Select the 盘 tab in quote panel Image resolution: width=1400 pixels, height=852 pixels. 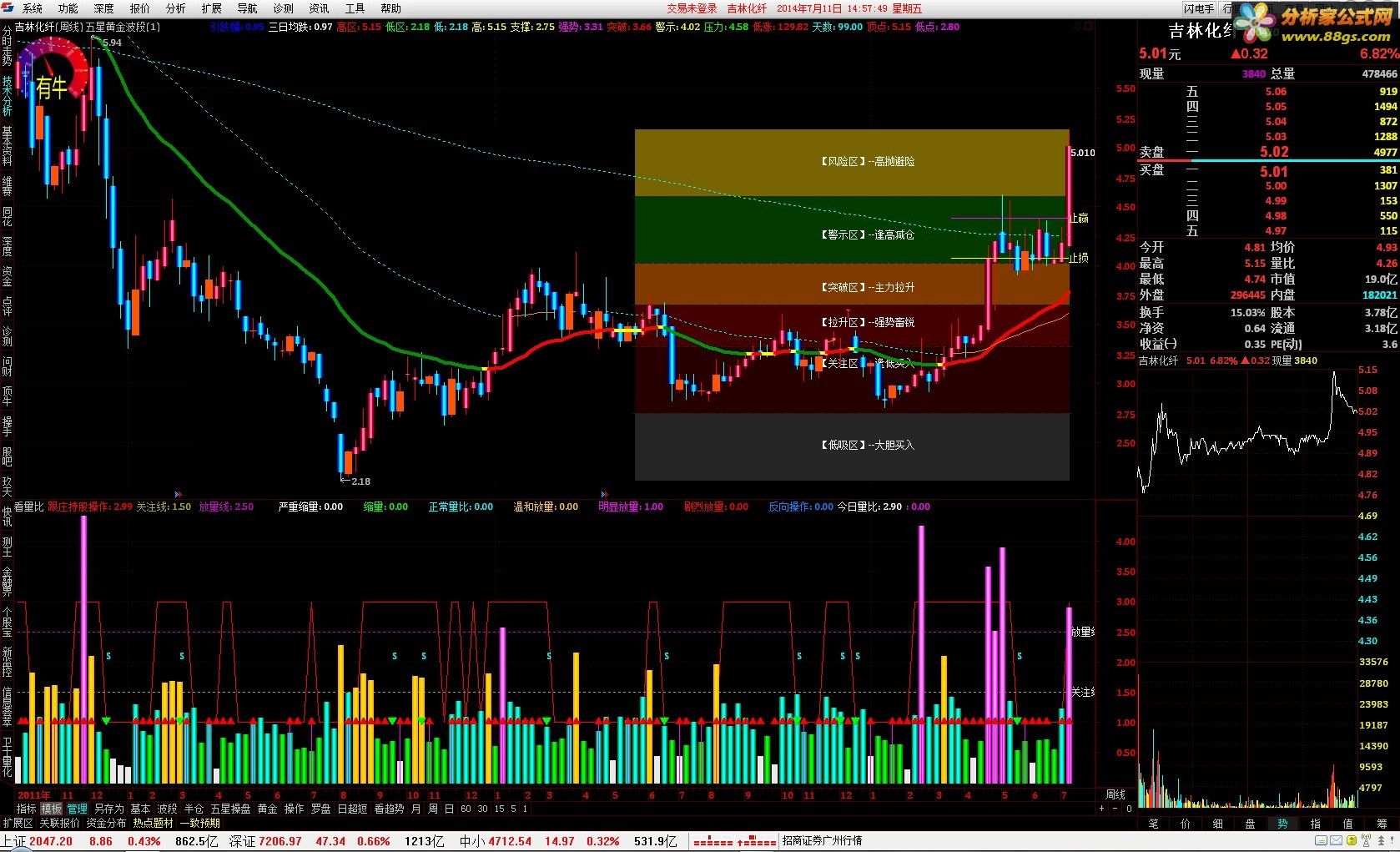[1250, 823]
